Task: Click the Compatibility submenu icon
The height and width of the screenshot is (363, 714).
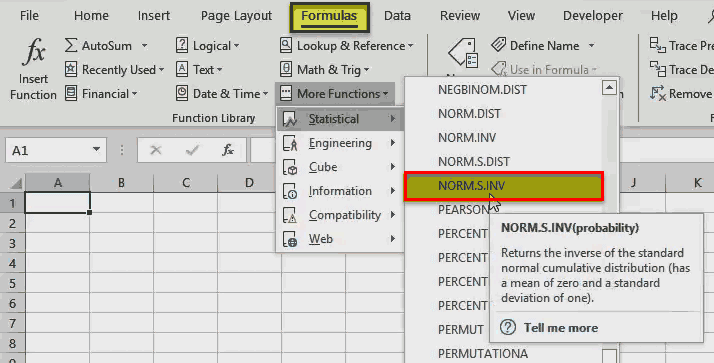Action: click(x=290, y=215)
